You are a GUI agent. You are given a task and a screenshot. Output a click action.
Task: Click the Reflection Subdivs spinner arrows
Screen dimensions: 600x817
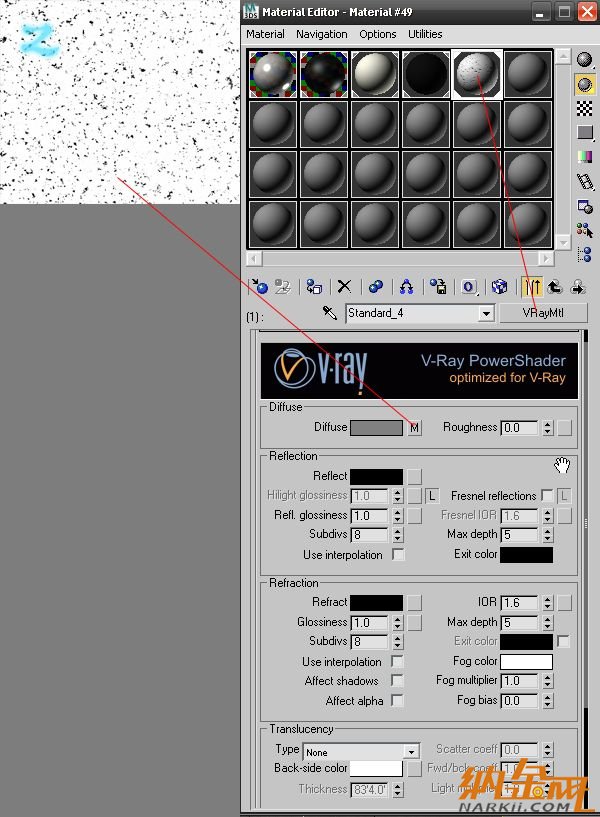[398, 535]
